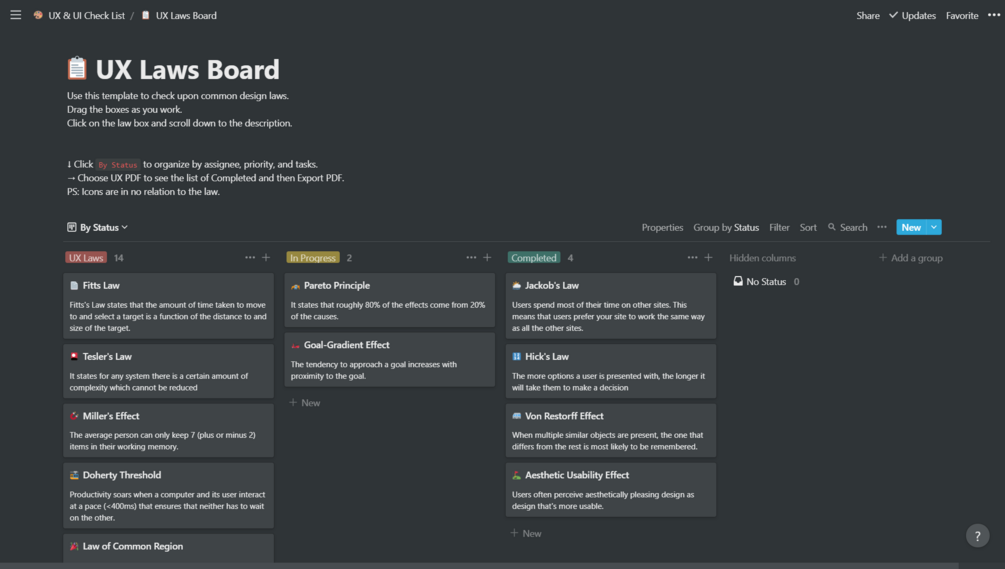This screenshot has height=569, width=1005.
Task: Open three-dot menu for UX Laws column
Action: (250, 258)
